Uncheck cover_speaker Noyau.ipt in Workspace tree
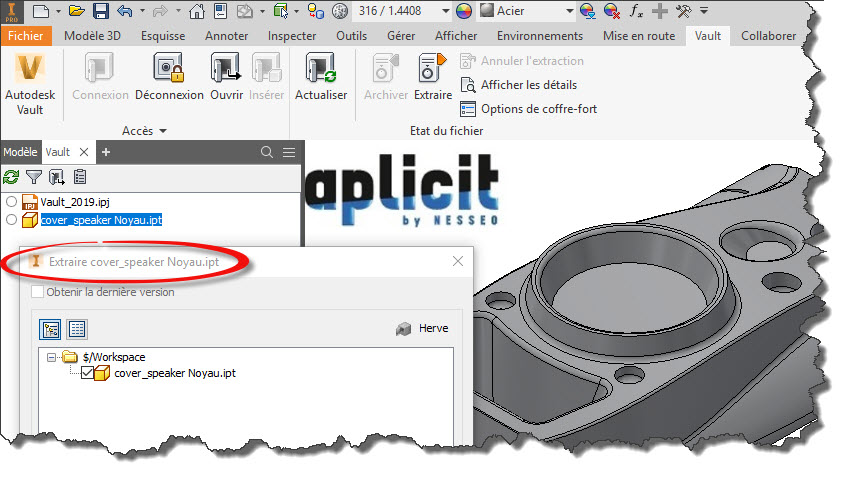The width and height of the screenshot is (847, 477). pos(87,373)
